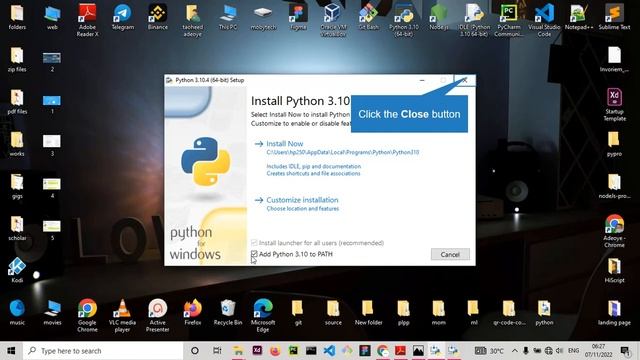Select VLC media player desktop icon
The height and width of the screenshot is (360, 640).
coord(122,315)
